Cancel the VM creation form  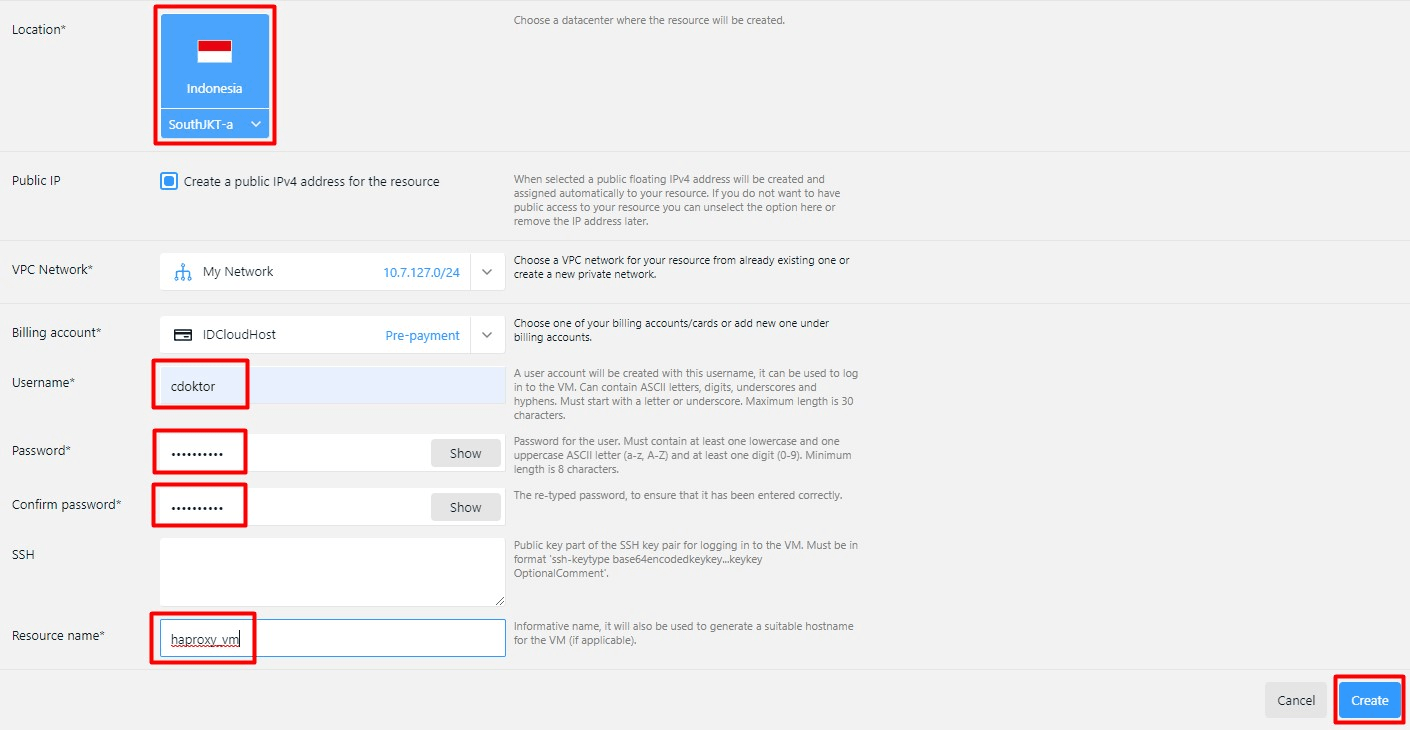coord(1295,700)
